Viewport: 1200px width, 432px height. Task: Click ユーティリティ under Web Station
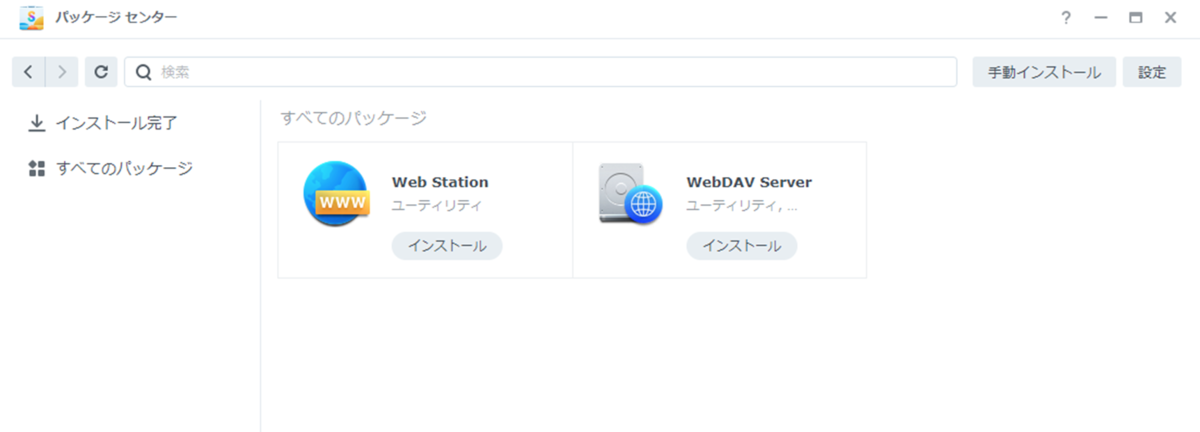point(436,206)
